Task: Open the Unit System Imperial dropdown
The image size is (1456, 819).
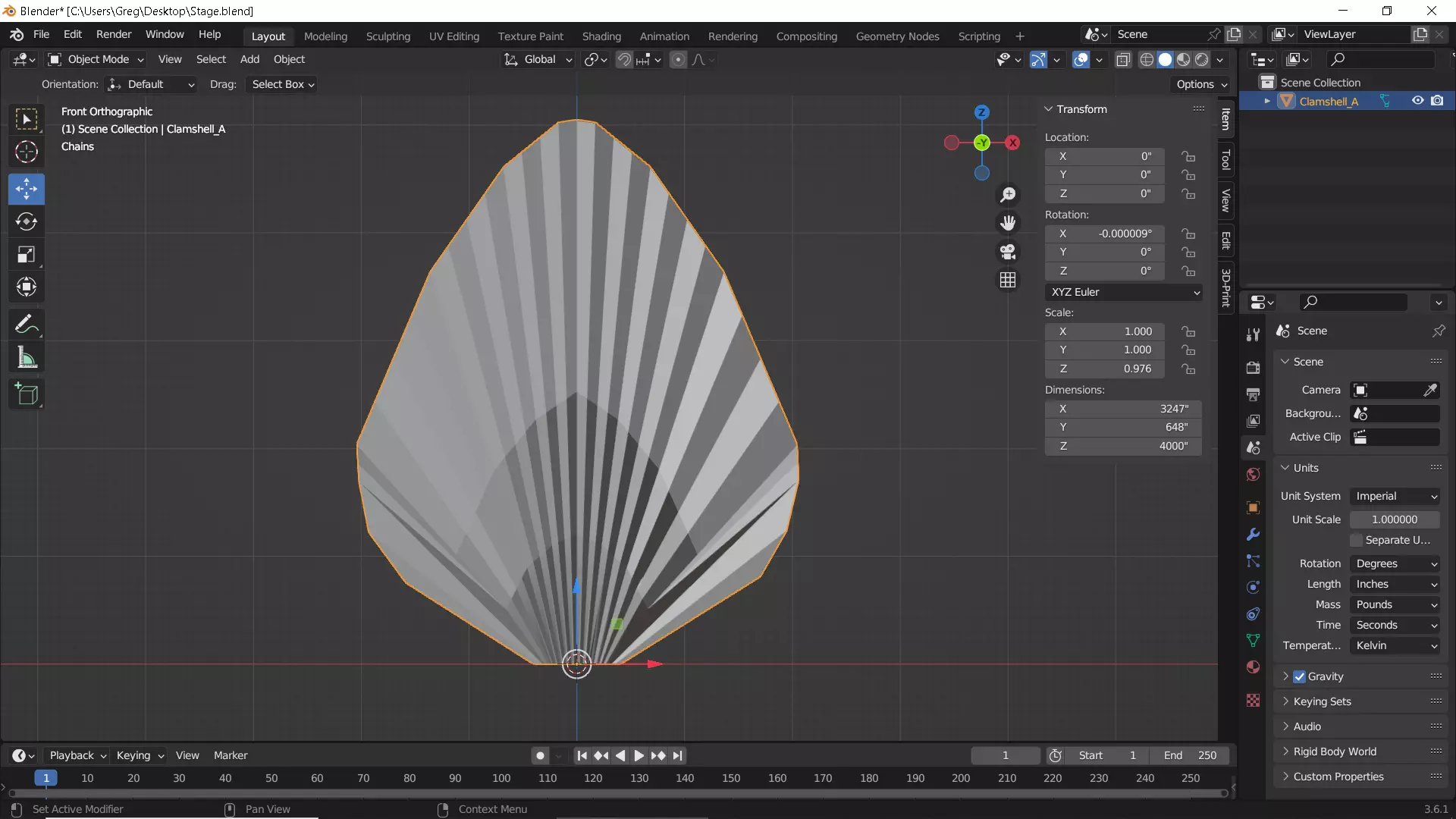Action: click(1395, 496)
